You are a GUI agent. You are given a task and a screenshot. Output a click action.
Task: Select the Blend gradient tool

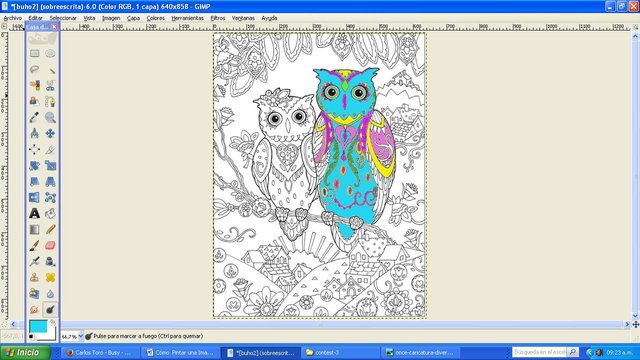point(34,229)
